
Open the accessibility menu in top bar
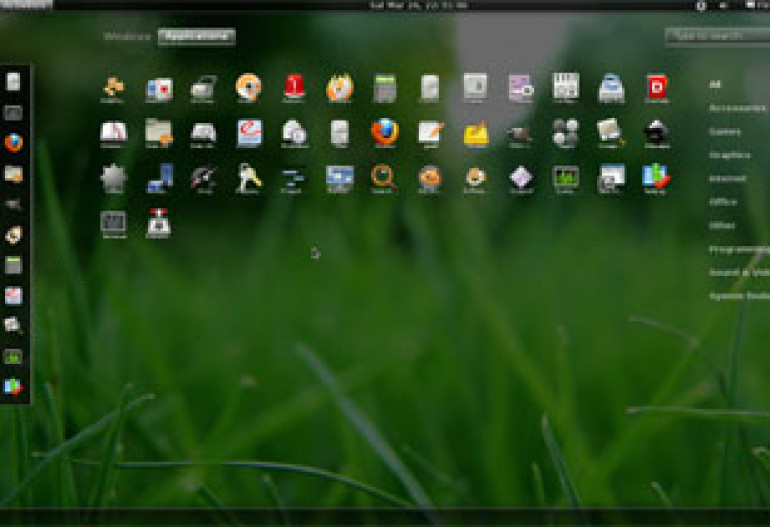(x=701, y=5)
